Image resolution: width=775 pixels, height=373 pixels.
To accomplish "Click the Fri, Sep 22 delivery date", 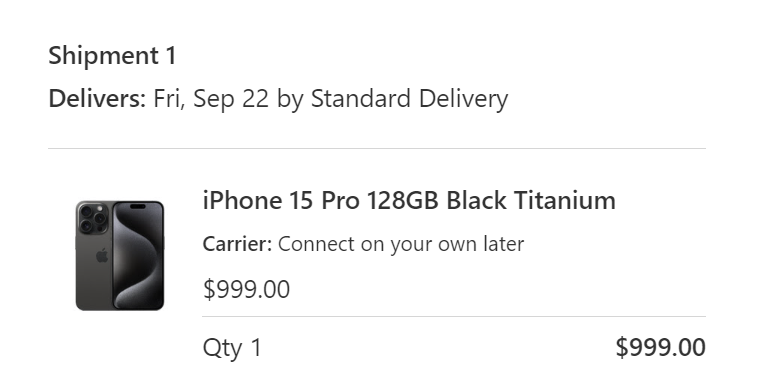I will pyautogui.click(x=211, y=99).
